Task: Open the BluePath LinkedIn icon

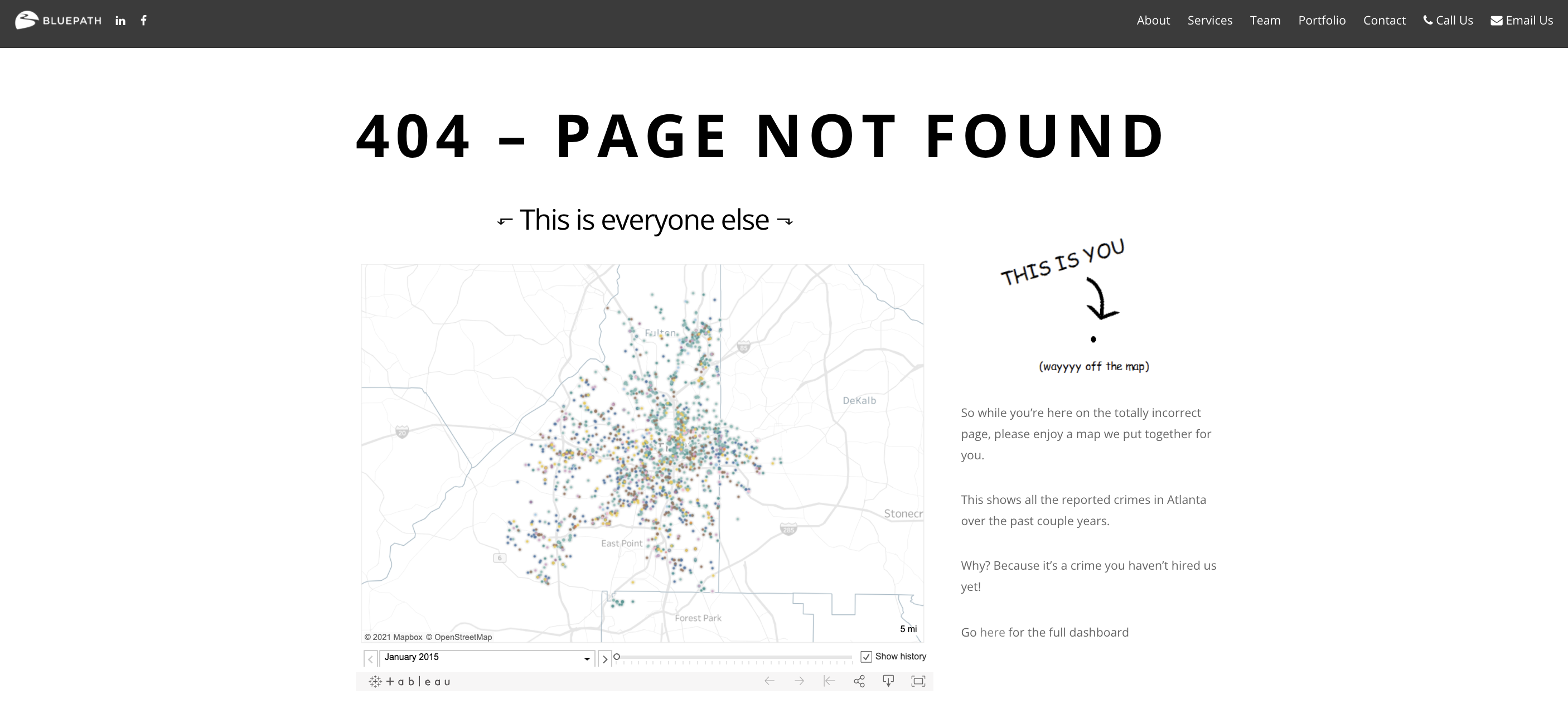Action: point(120,21)
